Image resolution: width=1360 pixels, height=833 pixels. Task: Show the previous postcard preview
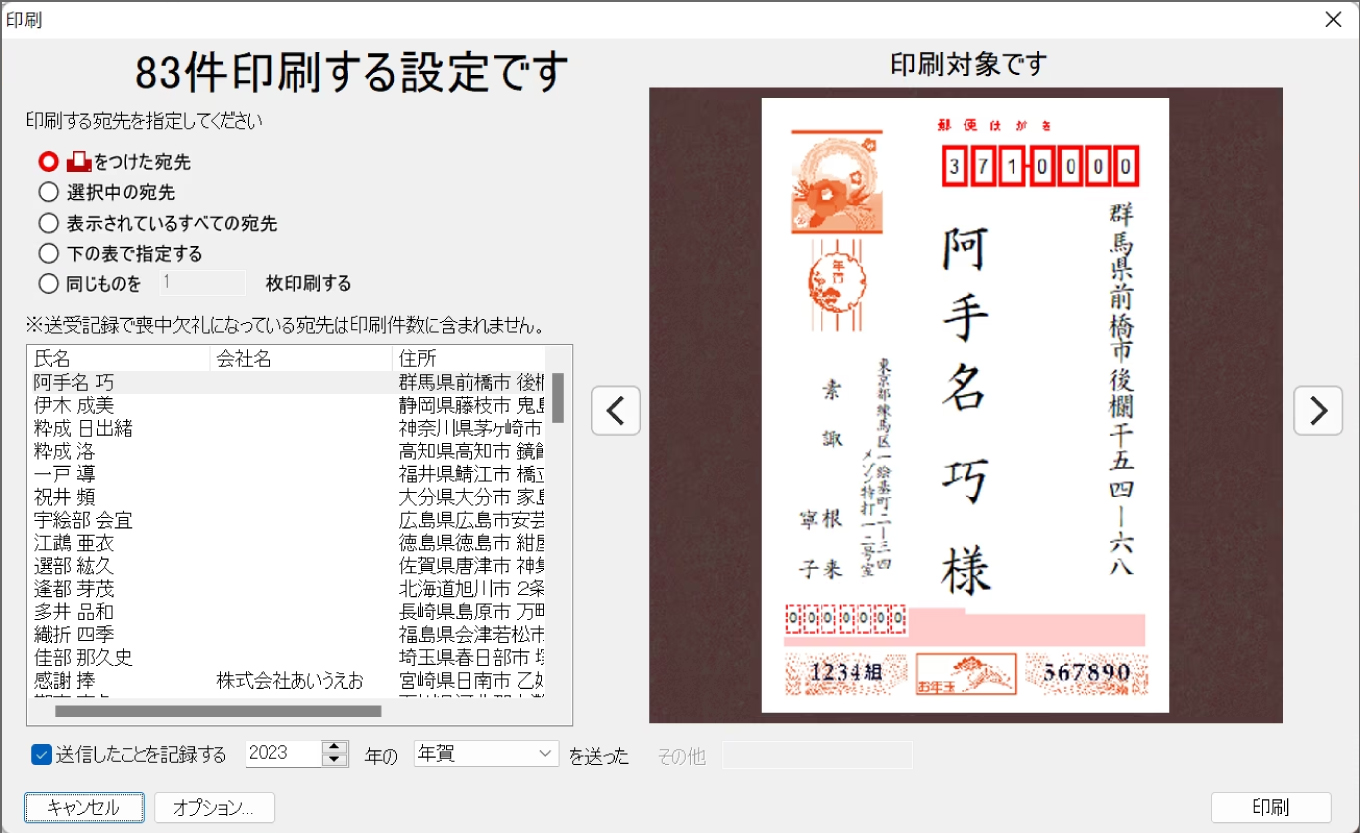(x=616, y=411)
